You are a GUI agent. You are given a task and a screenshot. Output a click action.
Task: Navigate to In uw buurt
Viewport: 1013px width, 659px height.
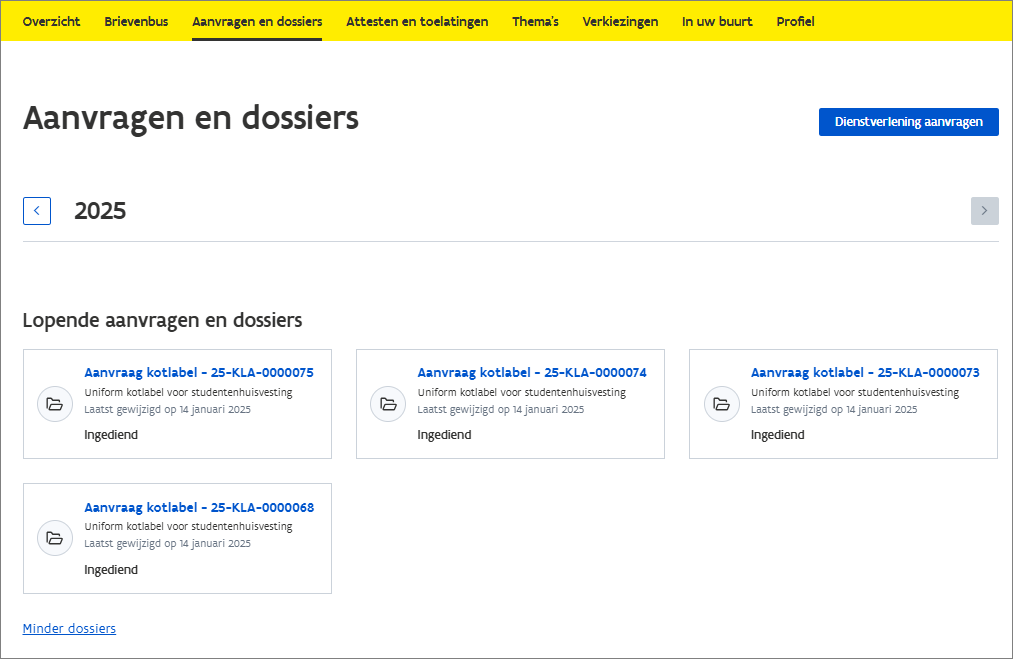[717, 21]
